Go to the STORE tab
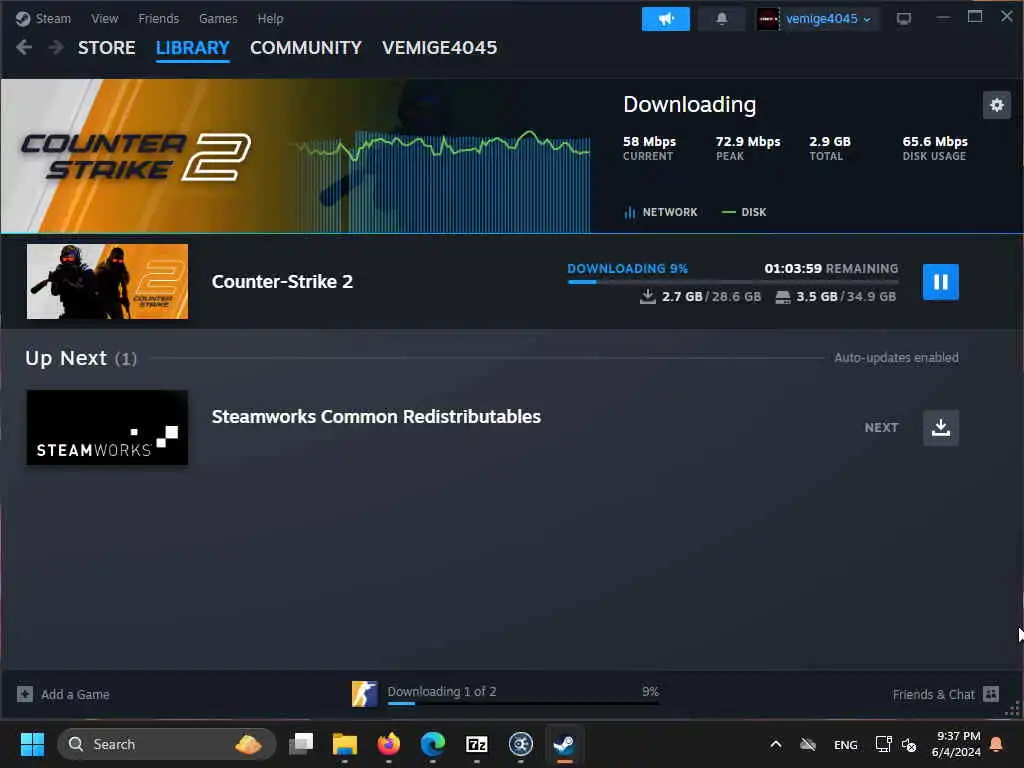 [106, 48]
